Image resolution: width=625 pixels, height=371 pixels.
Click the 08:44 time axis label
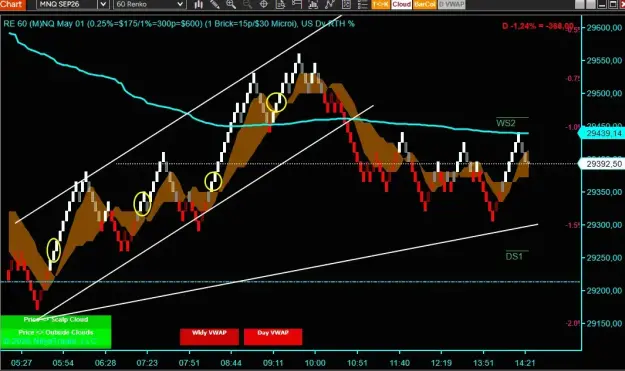231,363
